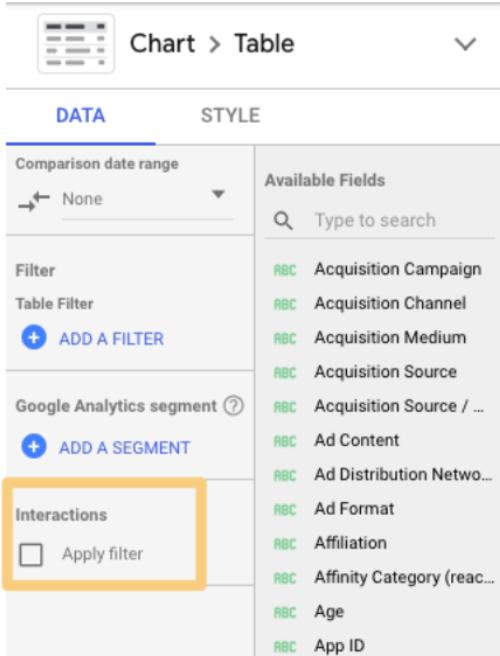This screenshot has width=500, height=656.
Task: Open the Google Analytics segment help icon
Action: pyautogui.click(x=233, y=405)
